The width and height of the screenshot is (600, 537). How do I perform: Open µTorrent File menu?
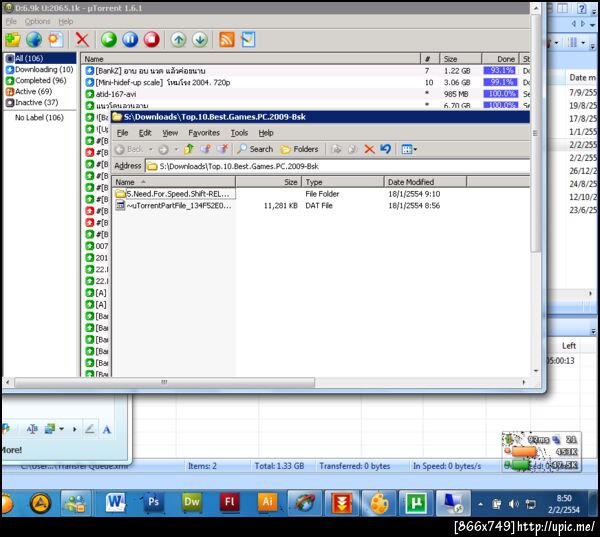pyautogui.click(x=11, y=21)
